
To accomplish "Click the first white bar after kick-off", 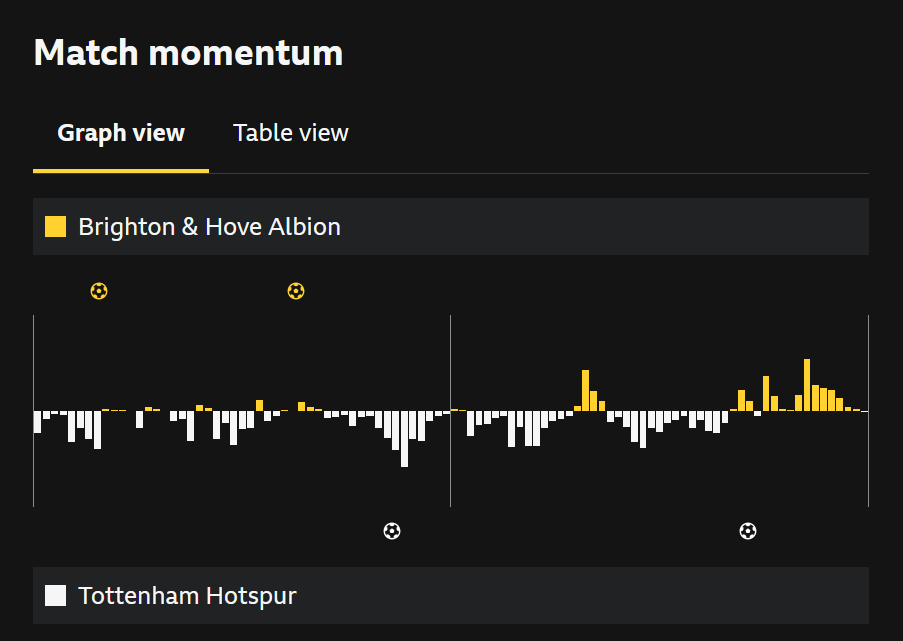I will pos(38,421).
